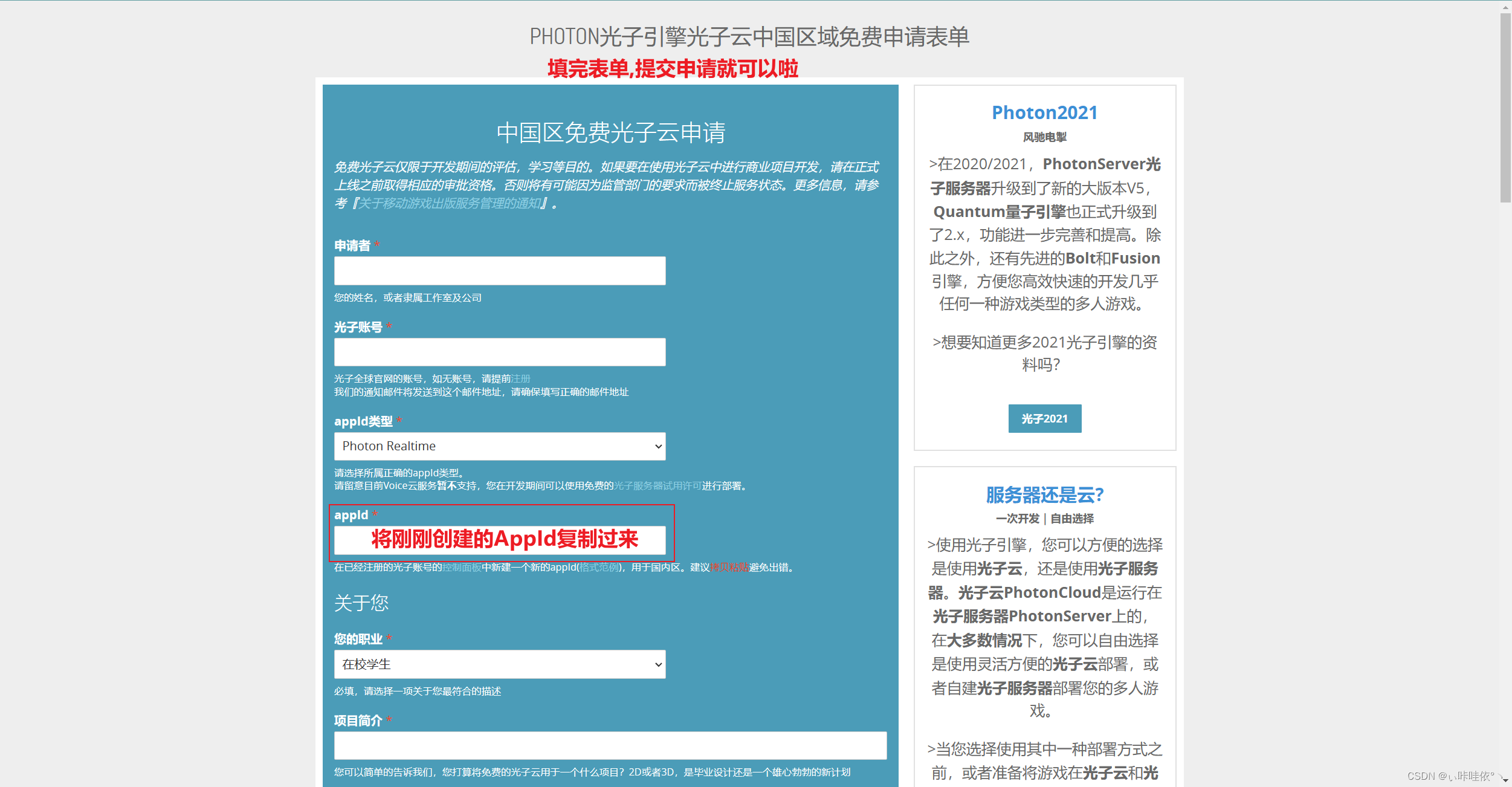
Task: Open the 光子服务器试用许可 link
Action: [x=657, y=486]
